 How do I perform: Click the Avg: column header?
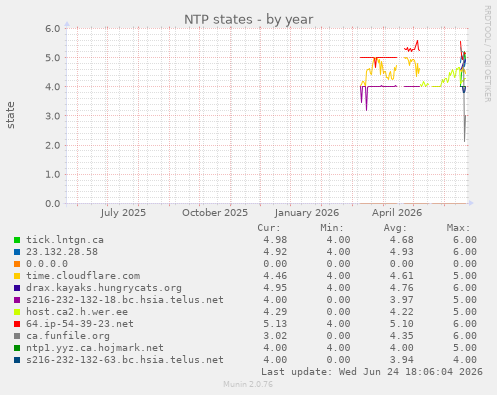(x=395, y=228)
